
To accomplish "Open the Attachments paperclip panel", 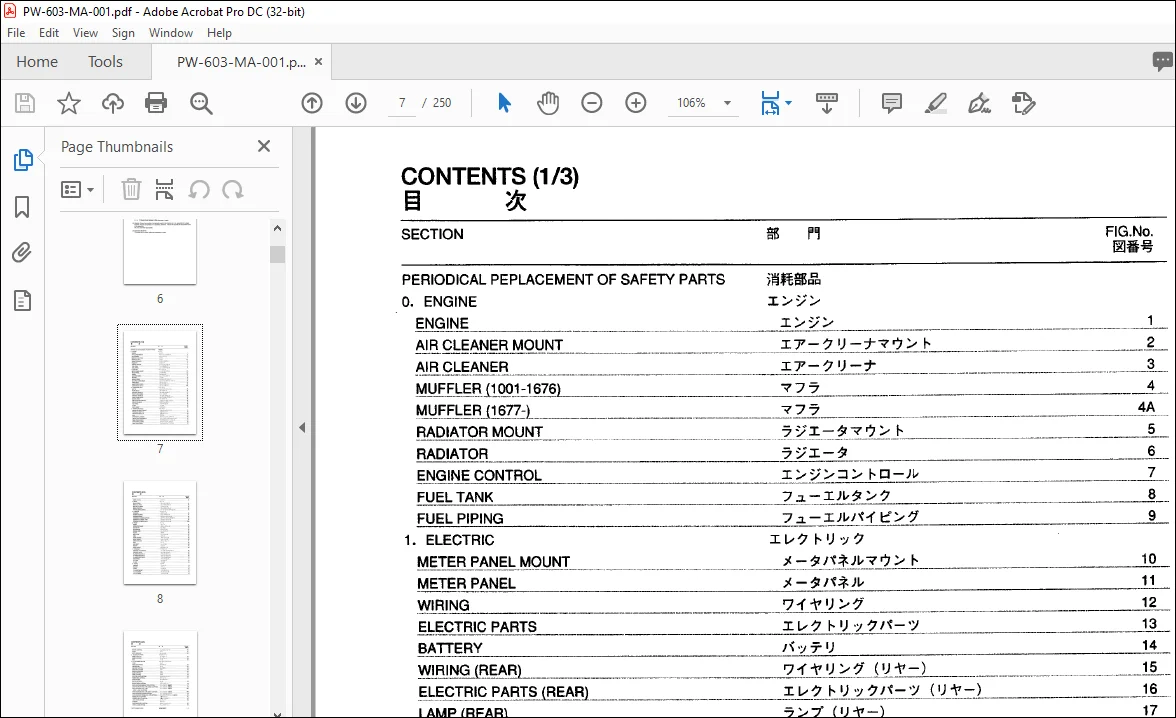I will point(22,253).
